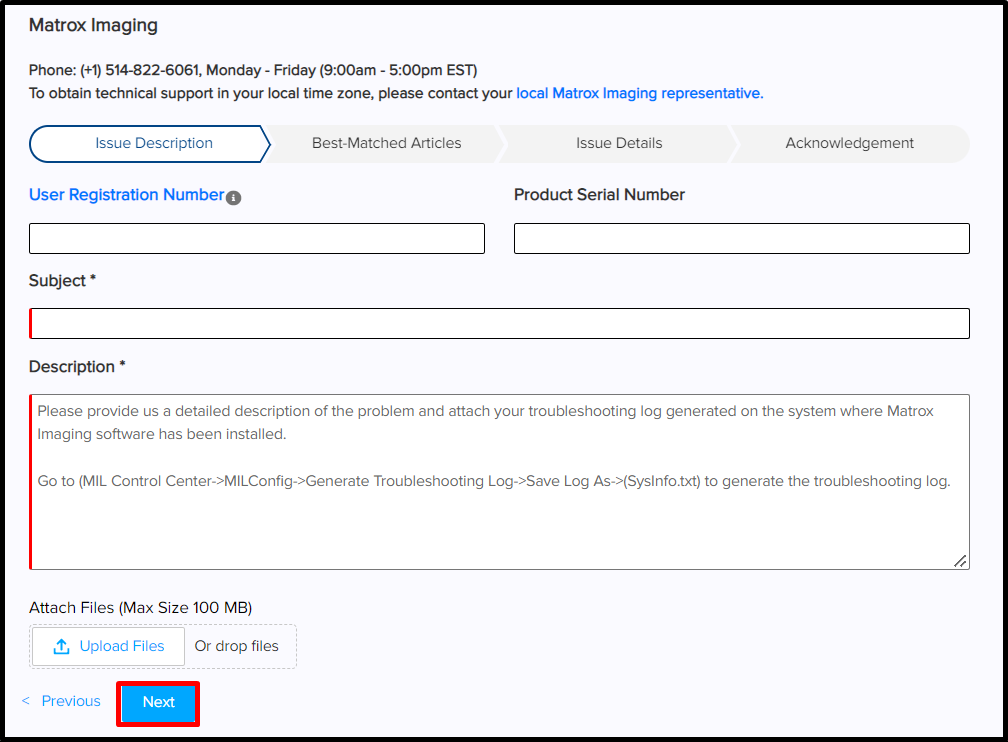The width and height of the screenshot is (1008, 742).
Task: Focus the Product Serial Number input
Action: pyautogui.click(x=741, y=238)
